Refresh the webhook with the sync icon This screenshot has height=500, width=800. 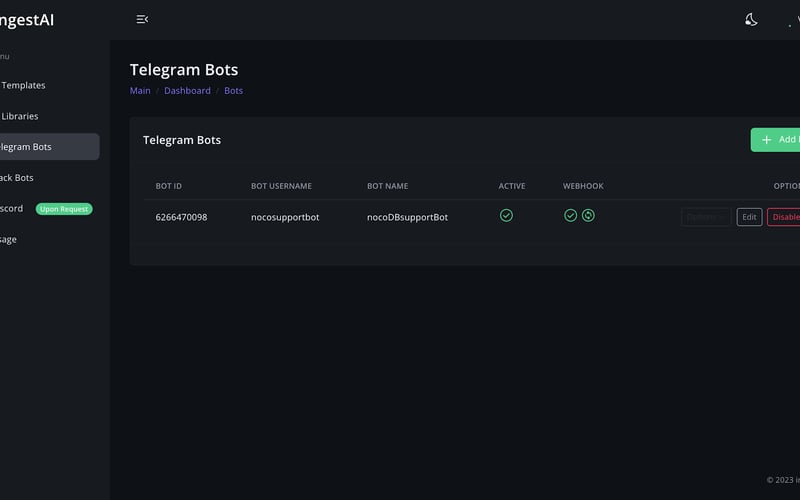(588, 215)
